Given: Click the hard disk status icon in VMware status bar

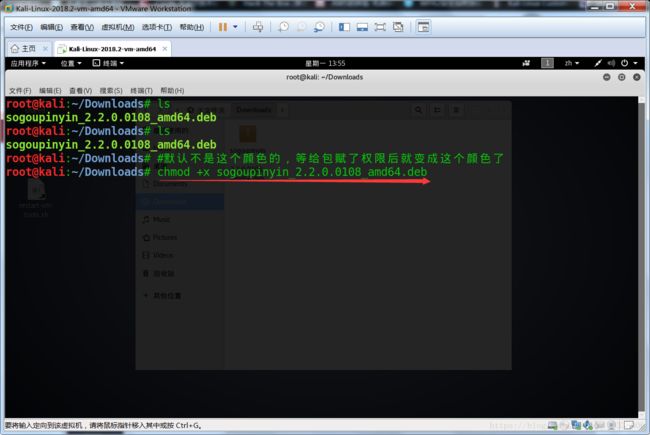Looking at the screenshot, I should 552,425.
